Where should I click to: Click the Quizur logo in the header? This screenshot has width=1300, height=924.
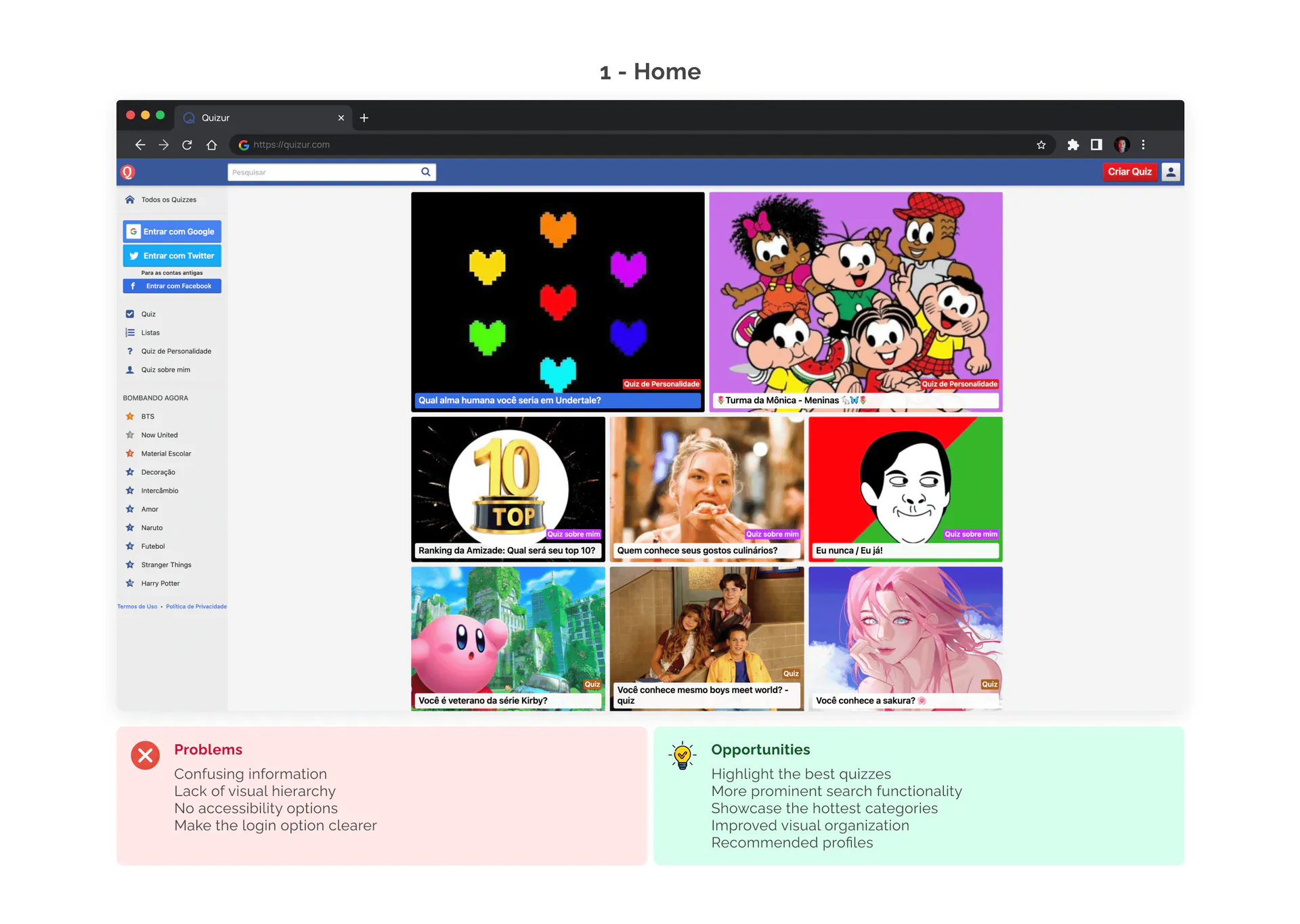coord(128,172)
